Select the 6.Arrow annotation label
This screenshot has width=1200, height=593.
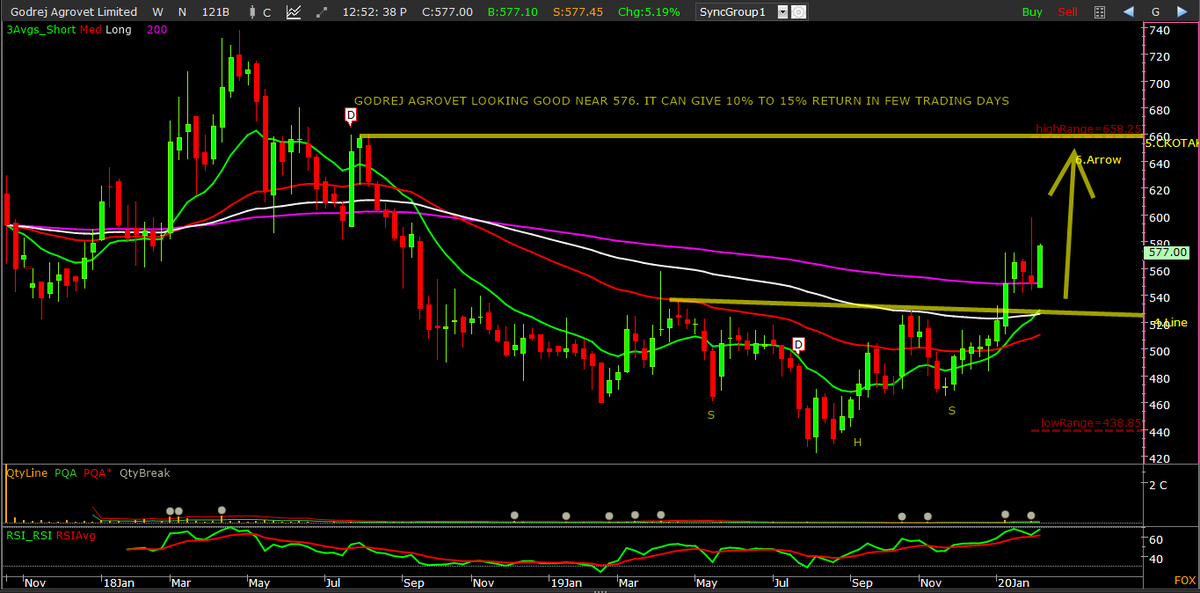1098,159
